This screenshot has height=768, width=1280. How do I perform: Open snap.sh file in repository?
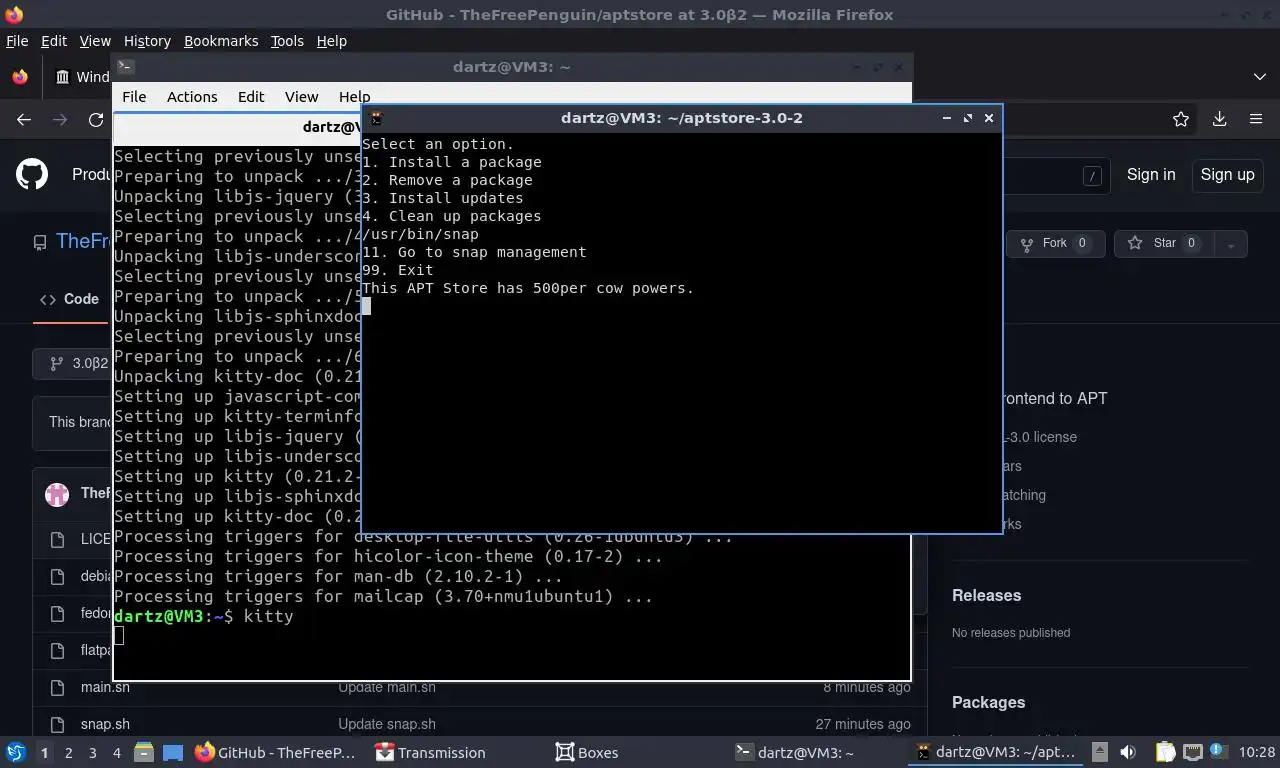[105, 724]
